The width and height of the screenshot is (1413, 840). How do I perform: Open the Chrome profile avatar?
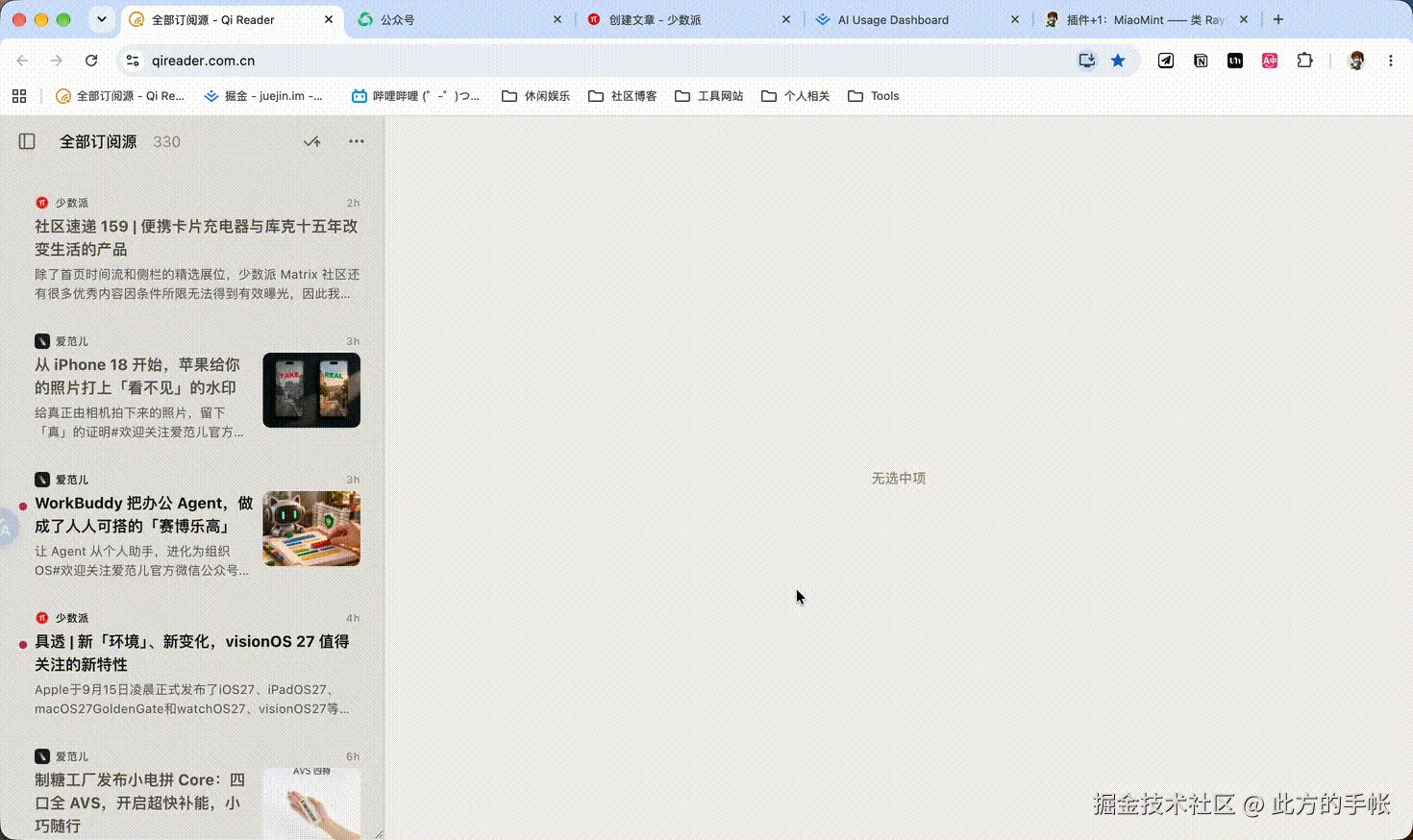click(1356, 61)
